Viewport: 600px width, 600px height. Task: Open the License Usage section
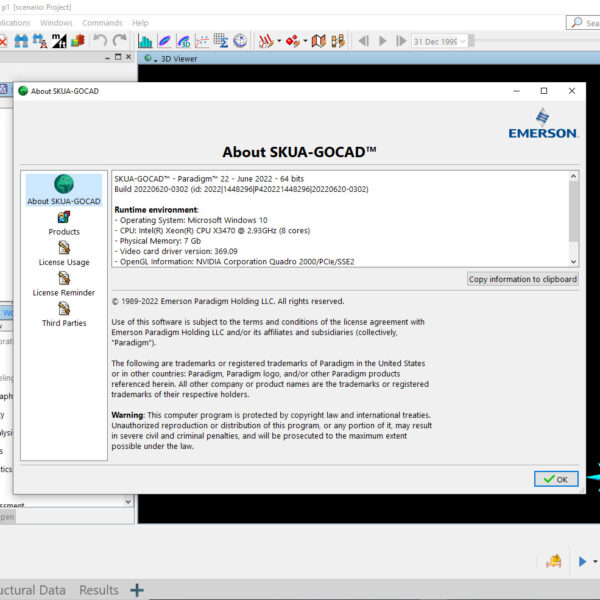(x=64, y=254)
